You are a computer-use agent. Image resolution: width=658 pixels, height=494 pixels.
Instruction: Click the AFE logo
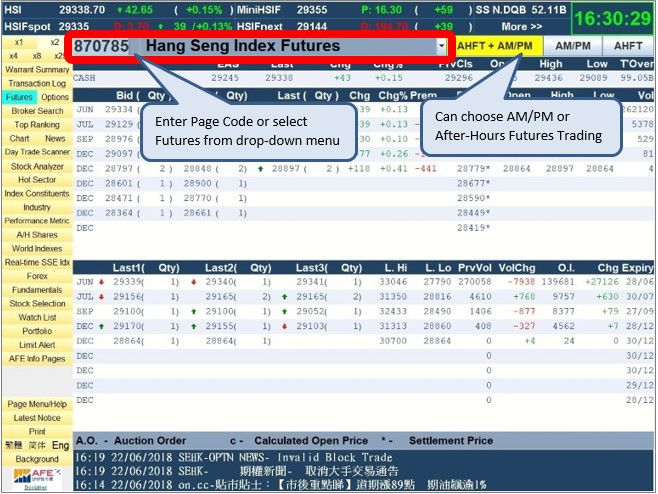(37, 476)
